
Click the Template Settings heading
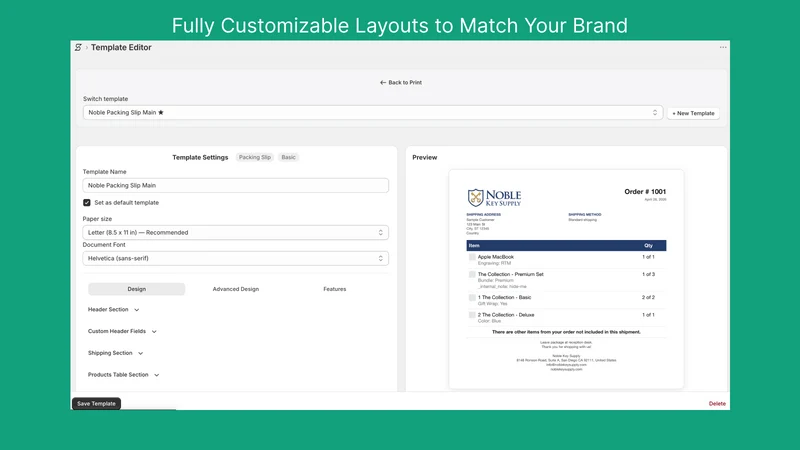(x=200, y=157)
